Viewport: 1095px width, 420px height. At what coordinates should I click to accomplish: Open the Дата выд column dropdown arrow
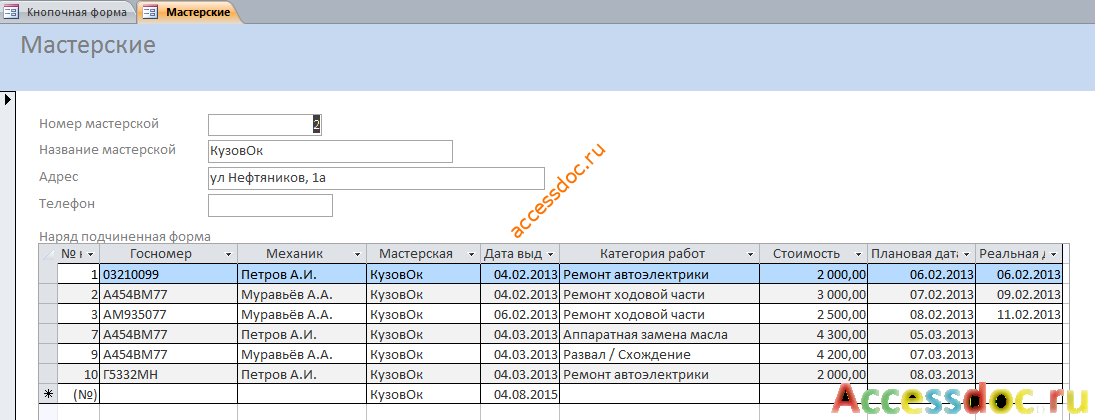click(x=551, y=254)
